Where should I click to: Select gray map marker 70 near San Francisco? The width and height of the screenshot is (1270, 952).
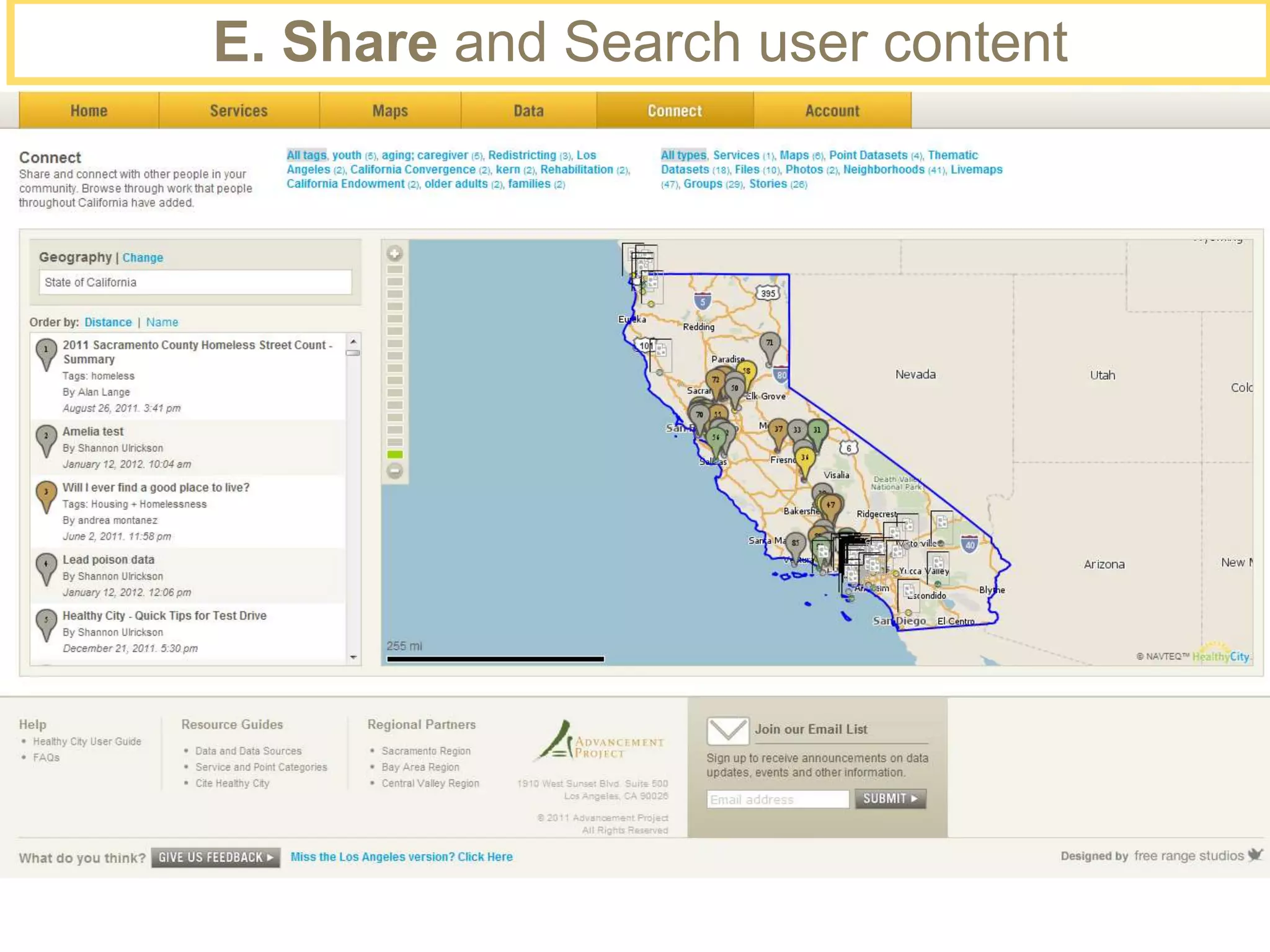pos(699,417)
